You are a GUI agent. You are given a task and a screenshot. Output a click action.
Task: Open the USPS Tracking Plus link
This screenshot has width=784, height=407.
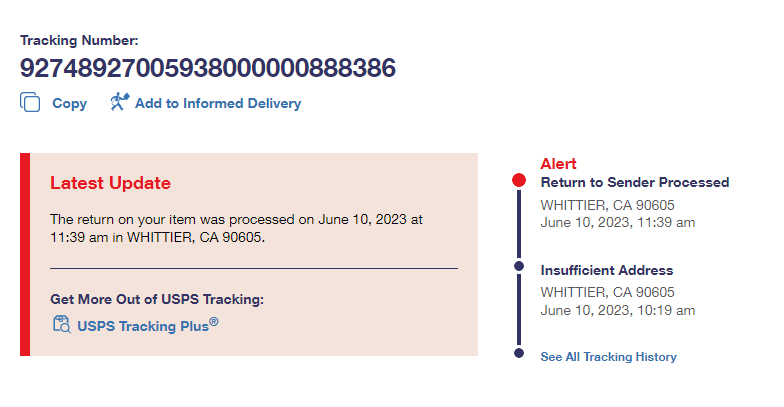point(147,324)
